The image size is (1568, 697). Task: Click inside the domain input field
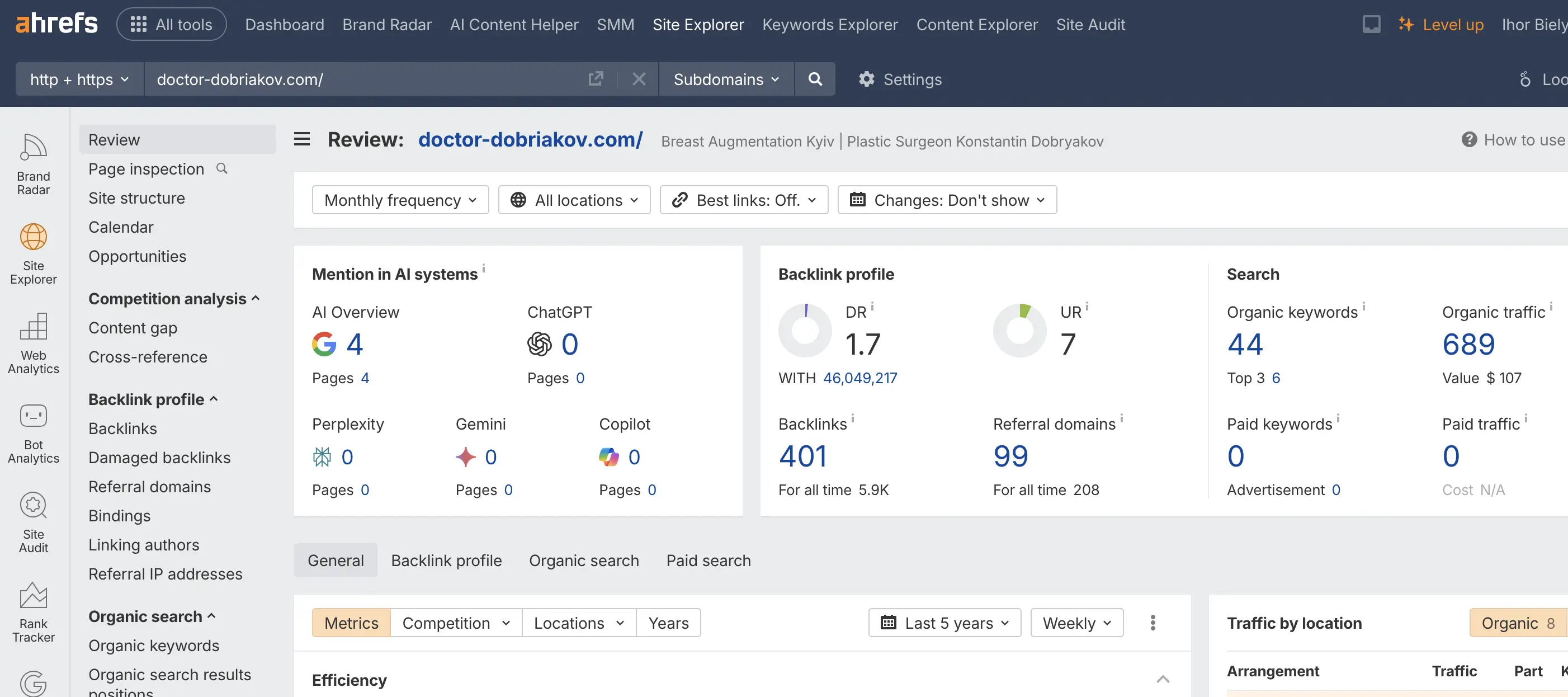coord(365,78)
